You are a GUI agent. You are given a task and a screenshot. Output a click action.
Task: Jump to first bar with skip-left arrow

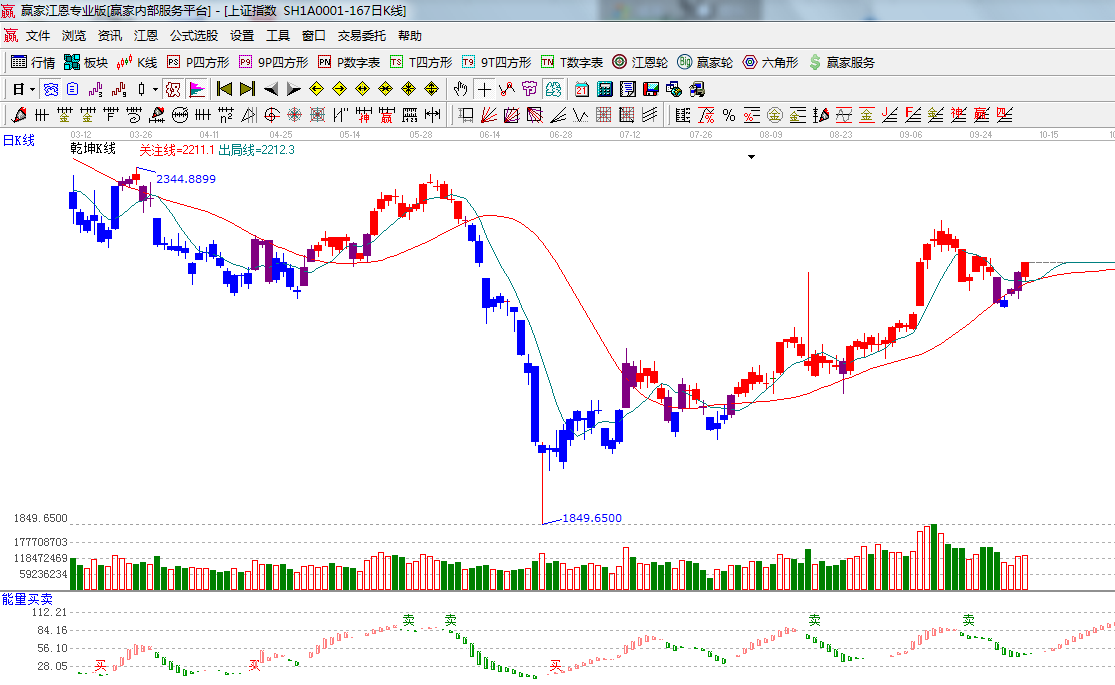(224, 88)
